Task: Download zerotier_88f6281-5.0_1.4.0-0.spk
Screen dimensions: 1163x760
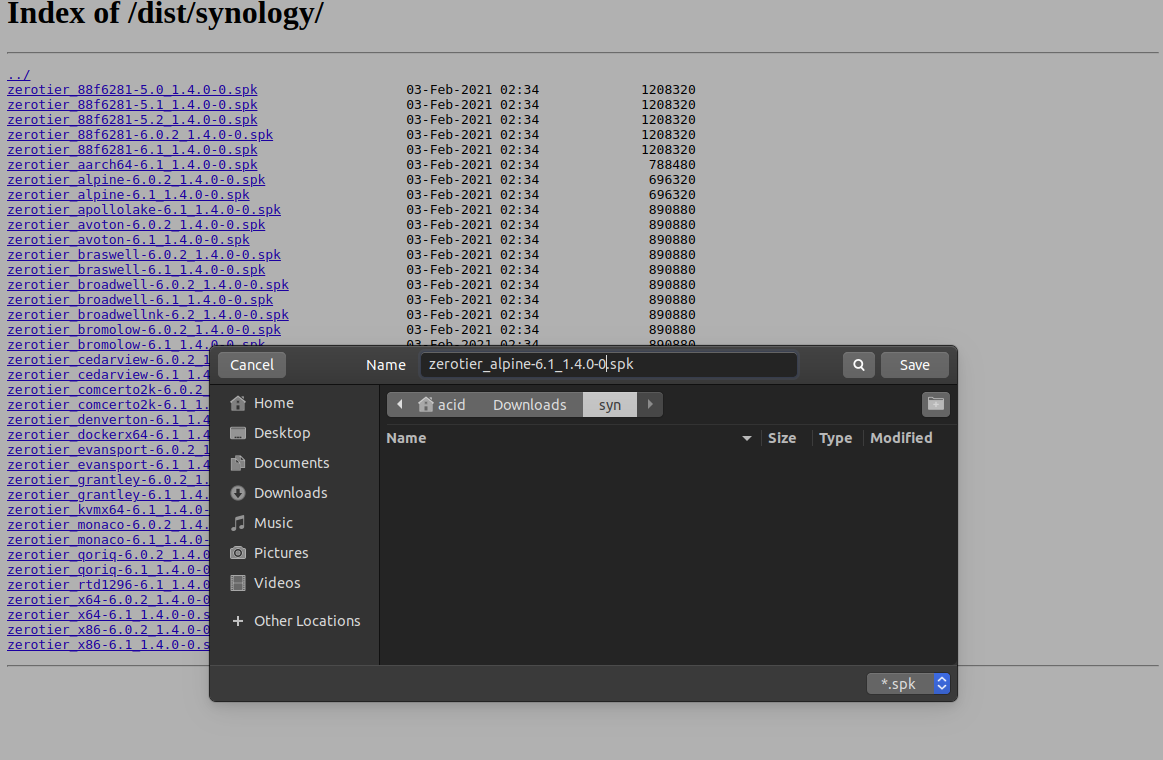Action: coord(132,90)
